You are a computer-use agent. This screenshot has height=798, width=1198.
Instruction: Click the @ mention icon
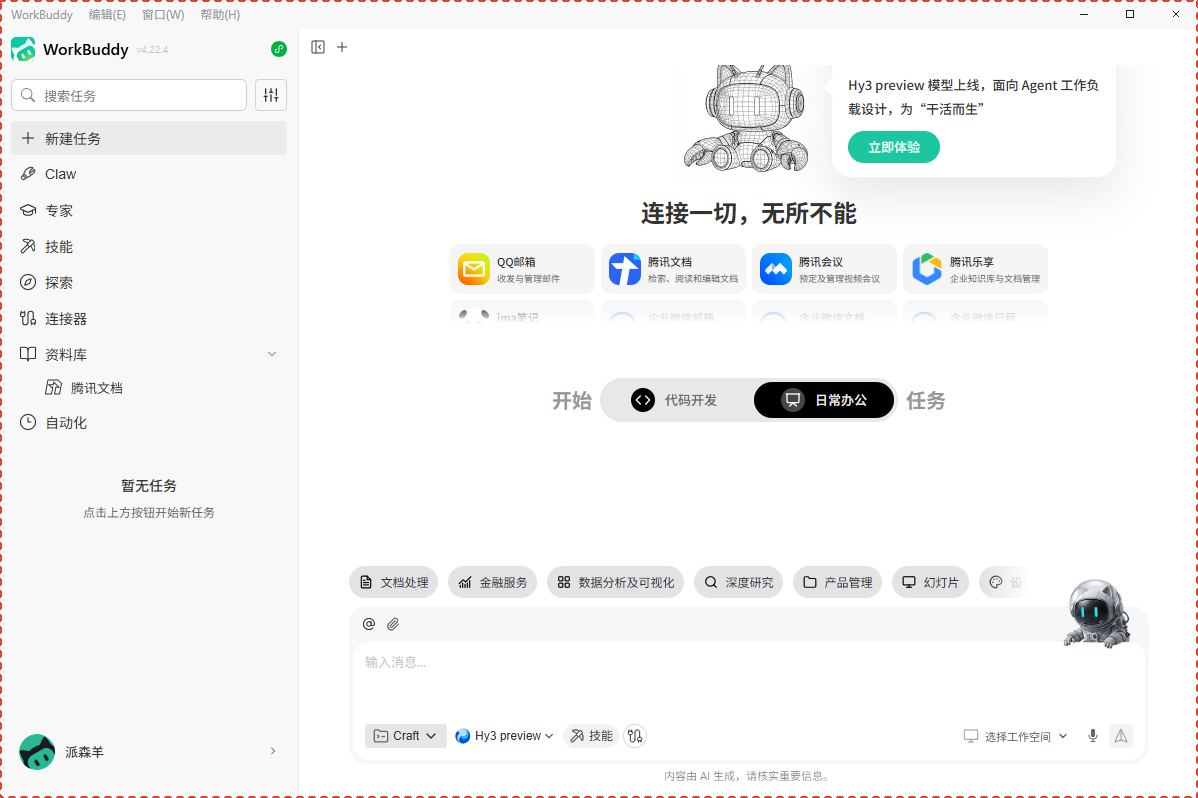point(369,624)
